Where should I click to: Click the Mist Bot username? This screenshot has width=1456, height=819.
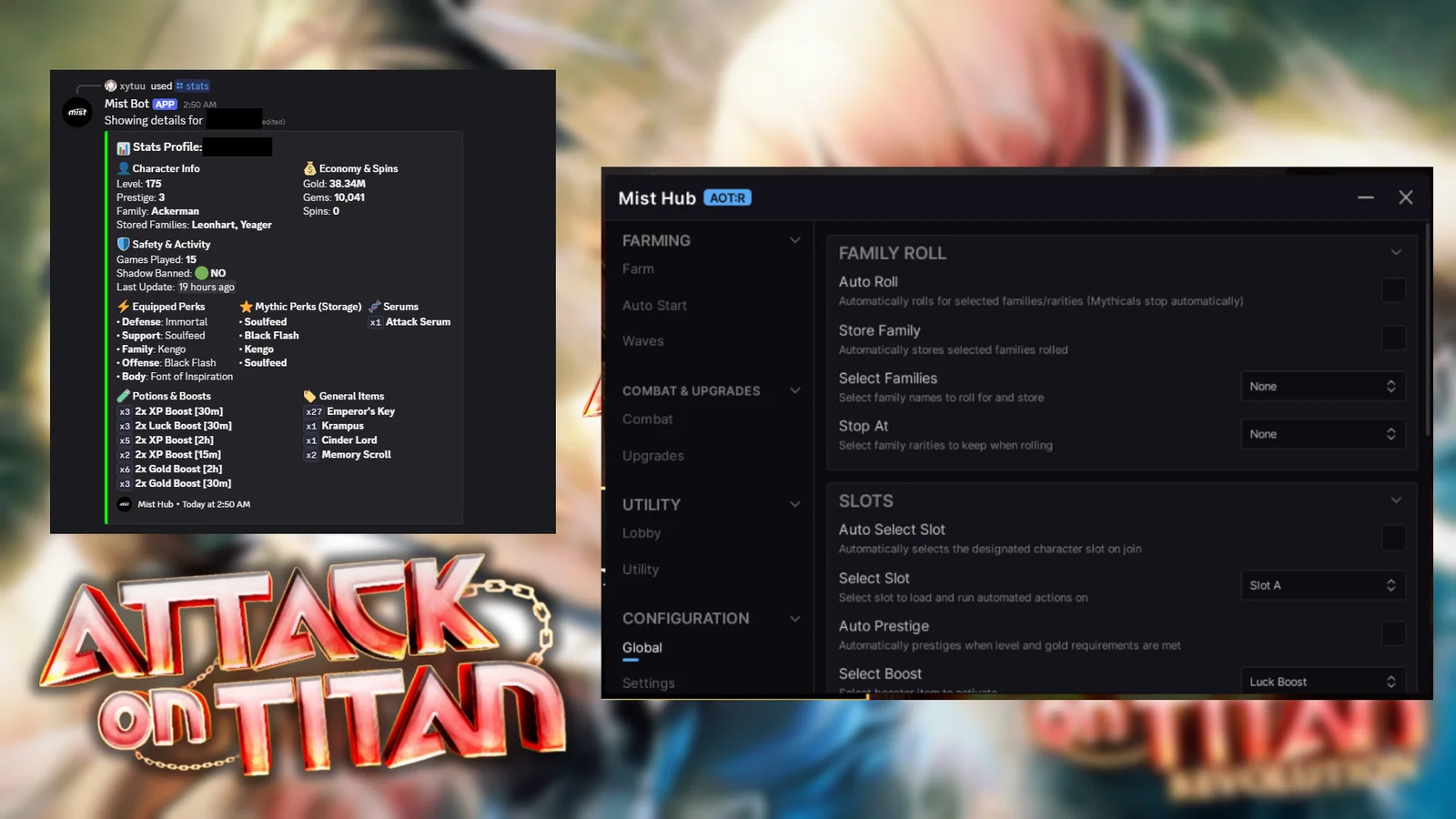pyautogui.click(x=126, y=104)
